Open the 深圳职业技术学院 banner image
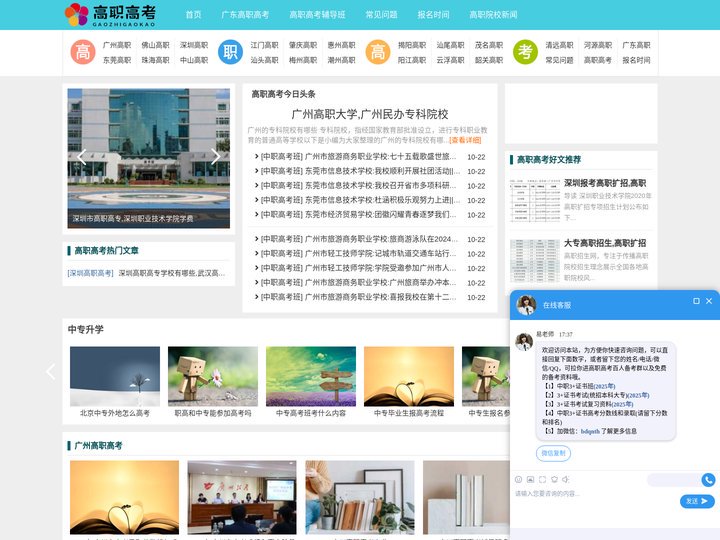This screenshot has height=540, width=720. [149, 158]
